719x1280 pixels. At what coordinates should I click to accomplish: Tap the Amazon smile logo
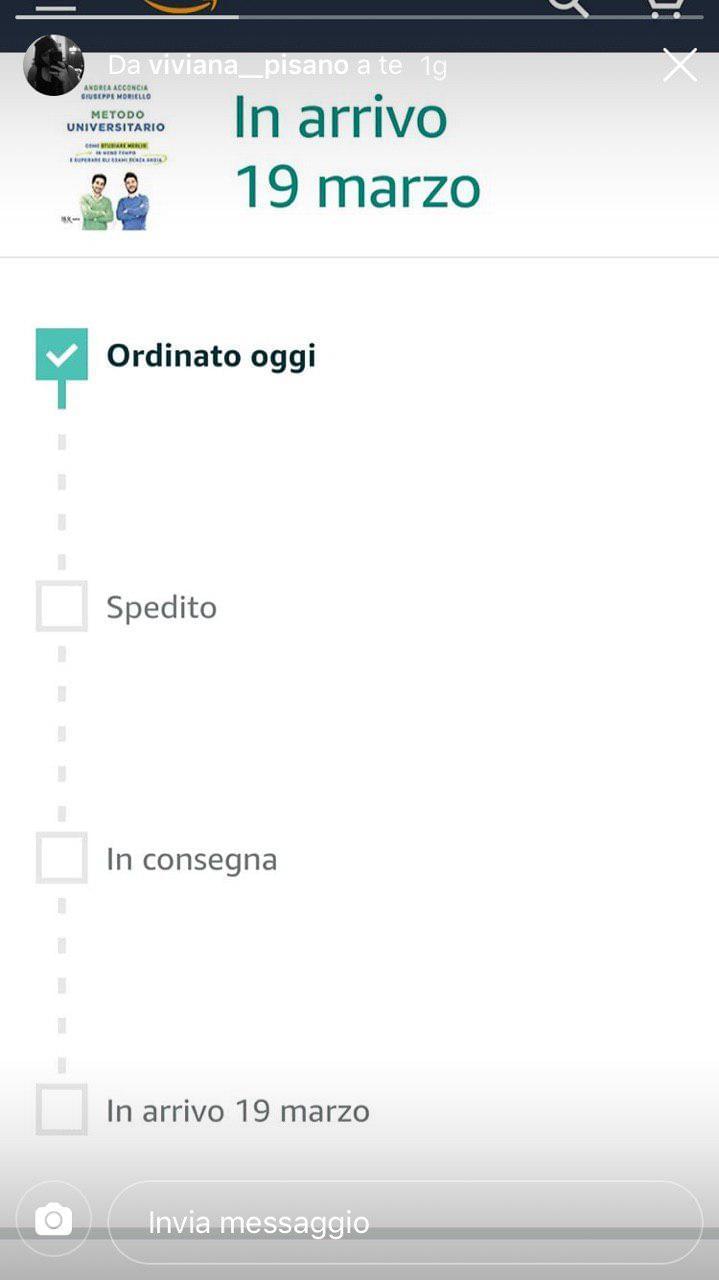tap(180, 6)
